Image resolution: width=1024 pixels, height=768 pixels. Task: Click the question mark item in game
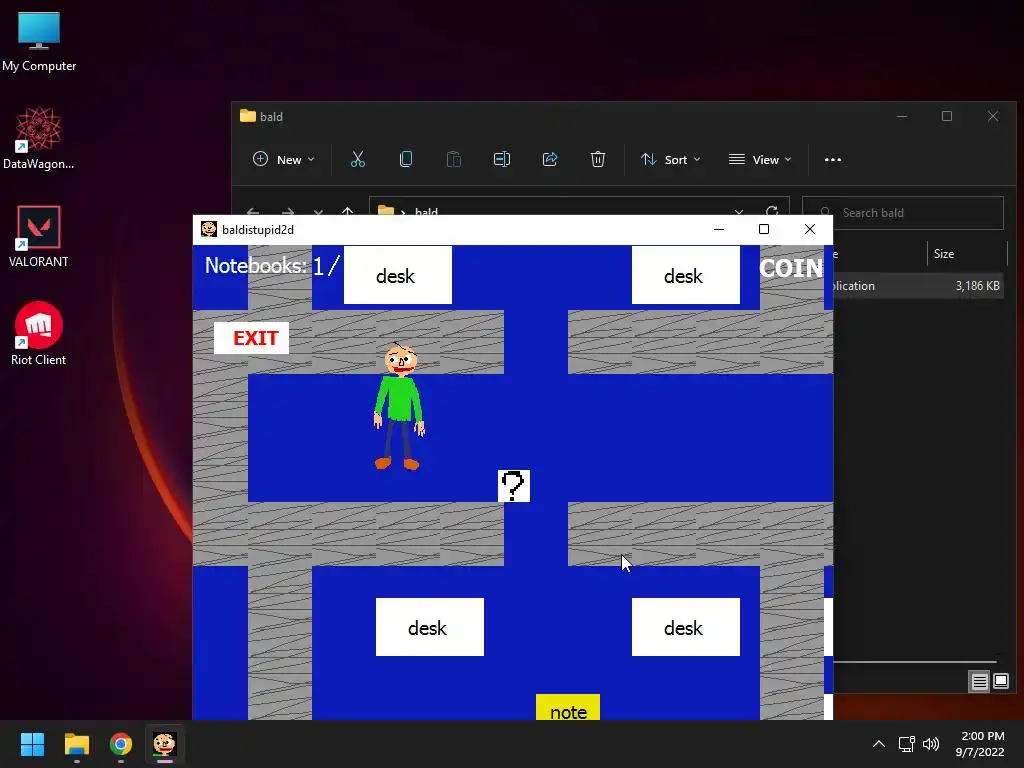point(514,486)
